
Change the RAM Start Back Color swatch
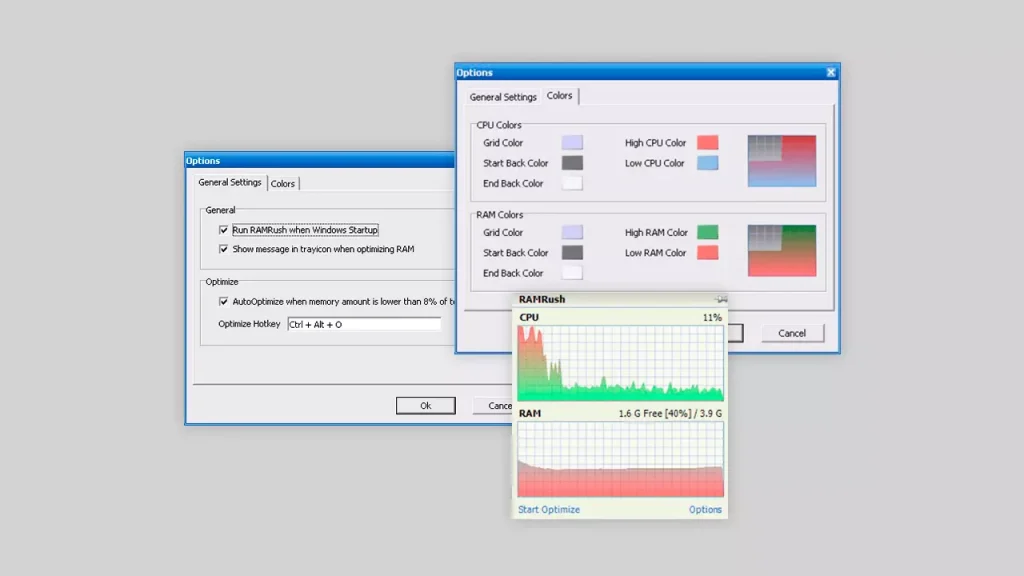(x=572, y=253)
